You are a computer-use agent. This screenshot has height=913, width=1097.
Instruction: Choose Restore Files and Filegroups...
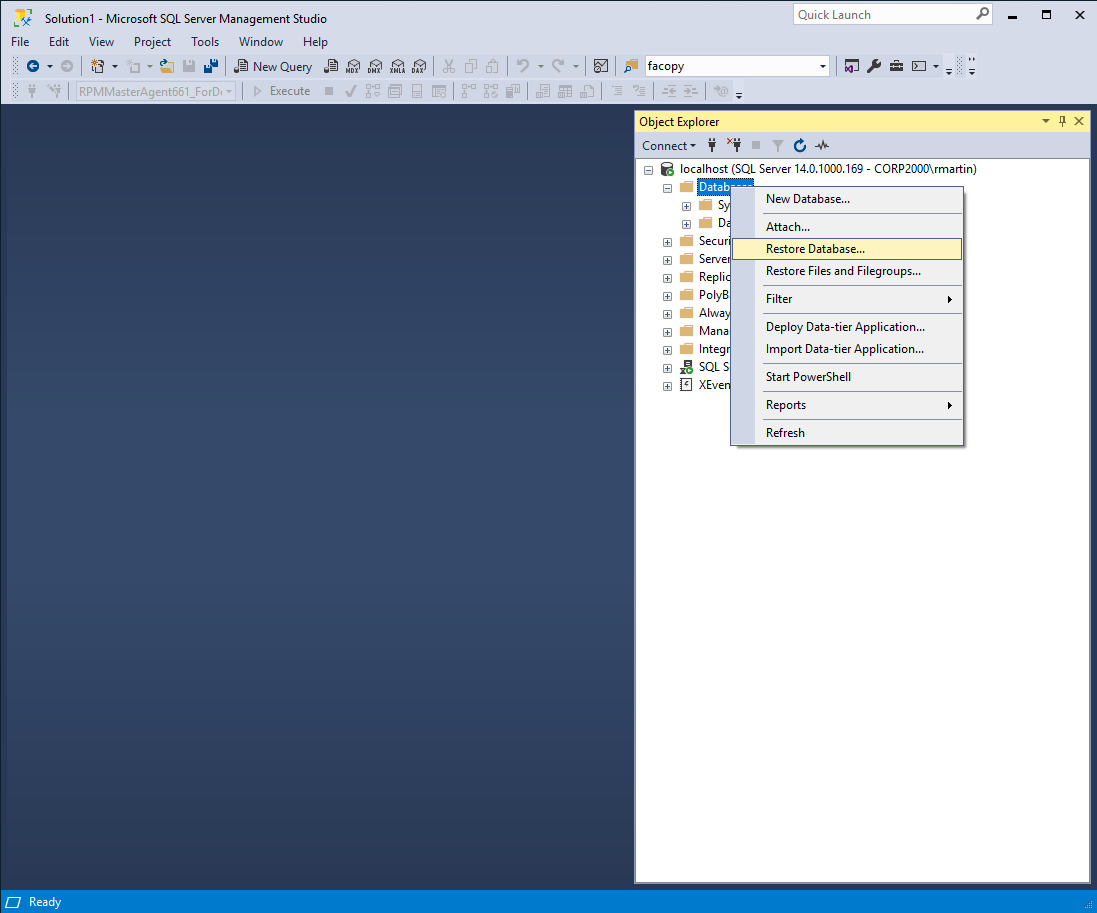click(847, 271)
